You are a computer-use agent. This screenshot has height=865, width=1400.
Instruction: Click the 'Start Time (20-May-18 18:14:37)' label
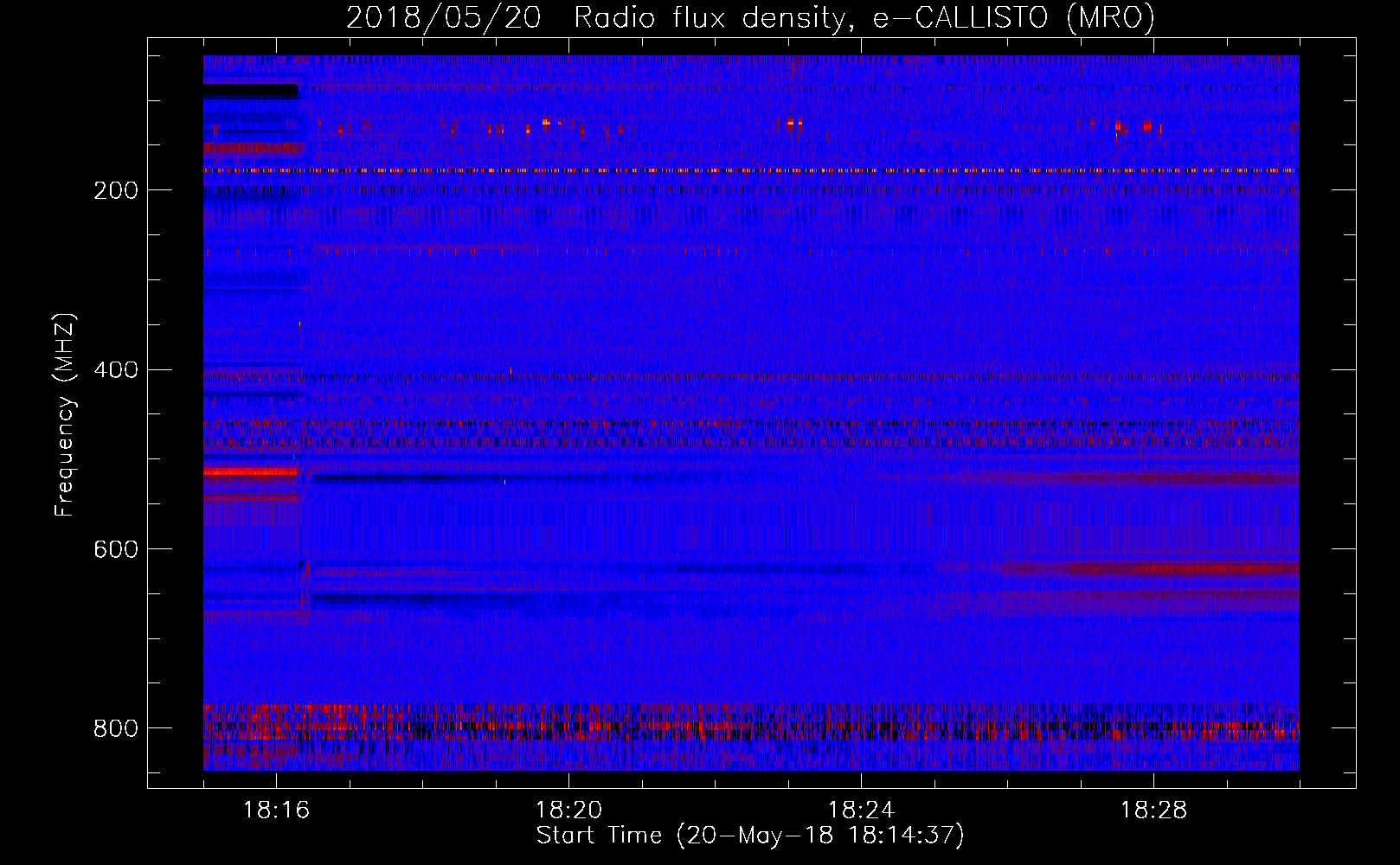click(750, 836)
